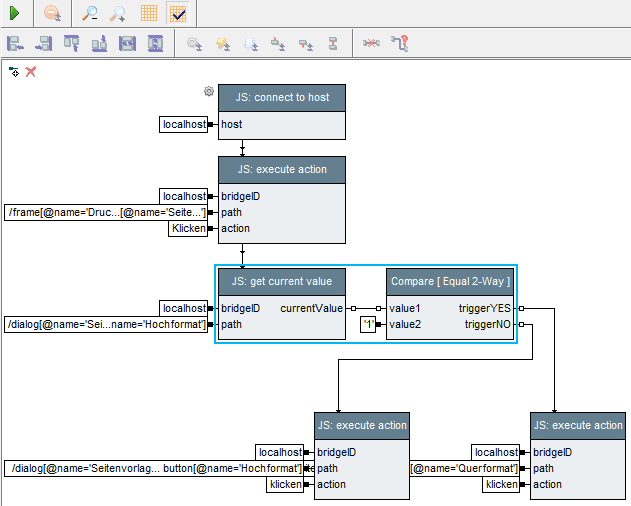Click the zoom in magnifier icon

point(118,13)
